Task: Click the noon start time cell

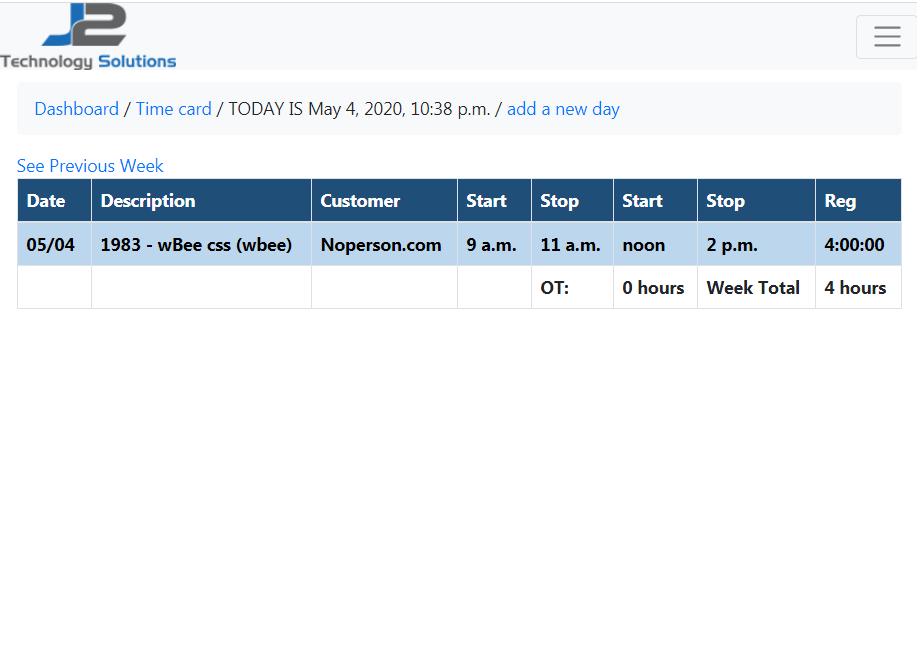Action: (x=655, y=244)
